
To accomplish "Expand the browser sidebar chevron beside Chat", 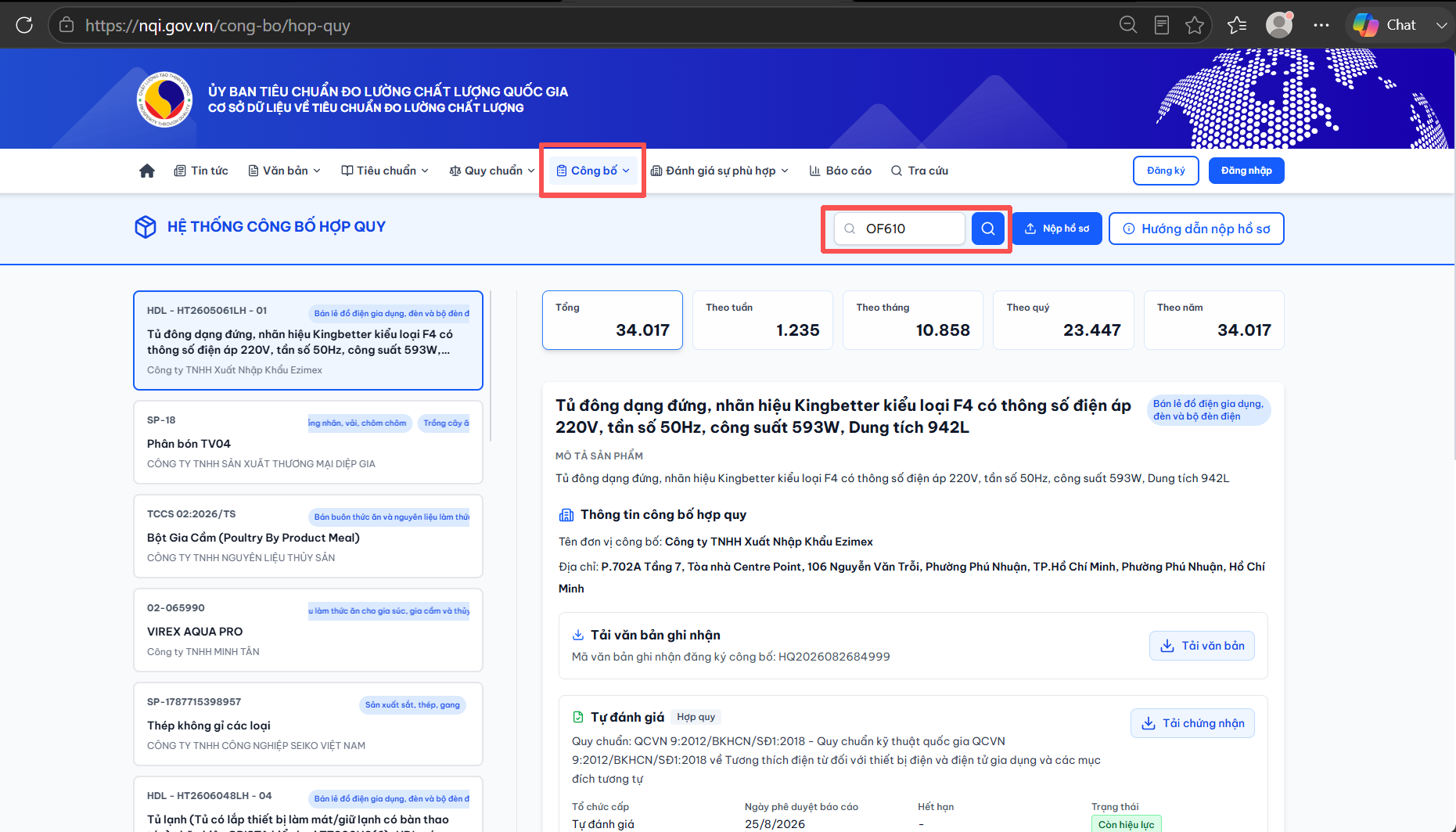I will pos(1441,25).
